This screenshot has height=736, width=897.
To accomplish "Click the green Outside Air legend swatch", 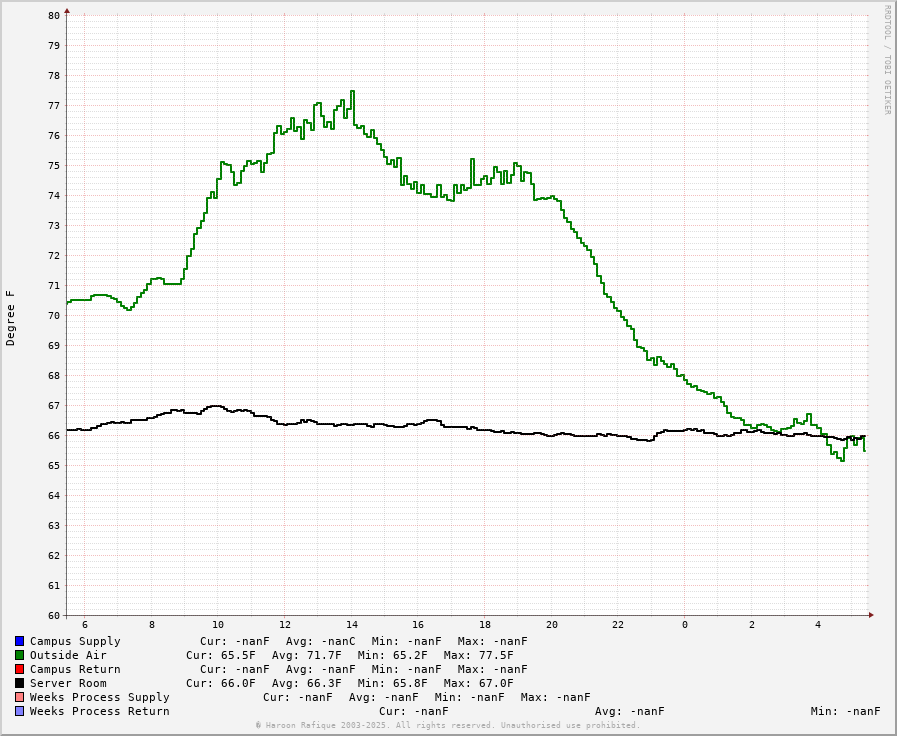I will (x=19, y=655).
